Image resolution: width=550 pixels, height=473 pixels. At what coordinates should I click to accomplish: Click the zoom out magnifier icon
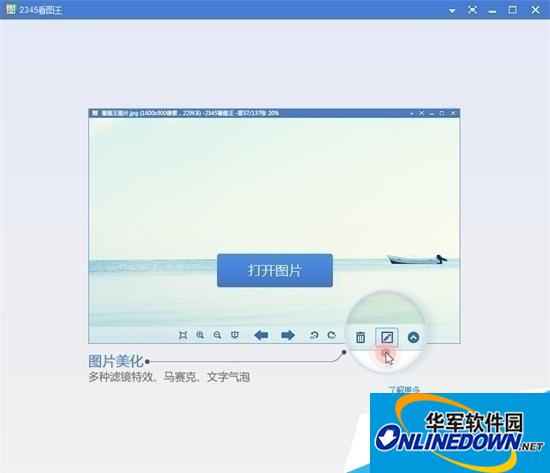click(x=217, y=335)
